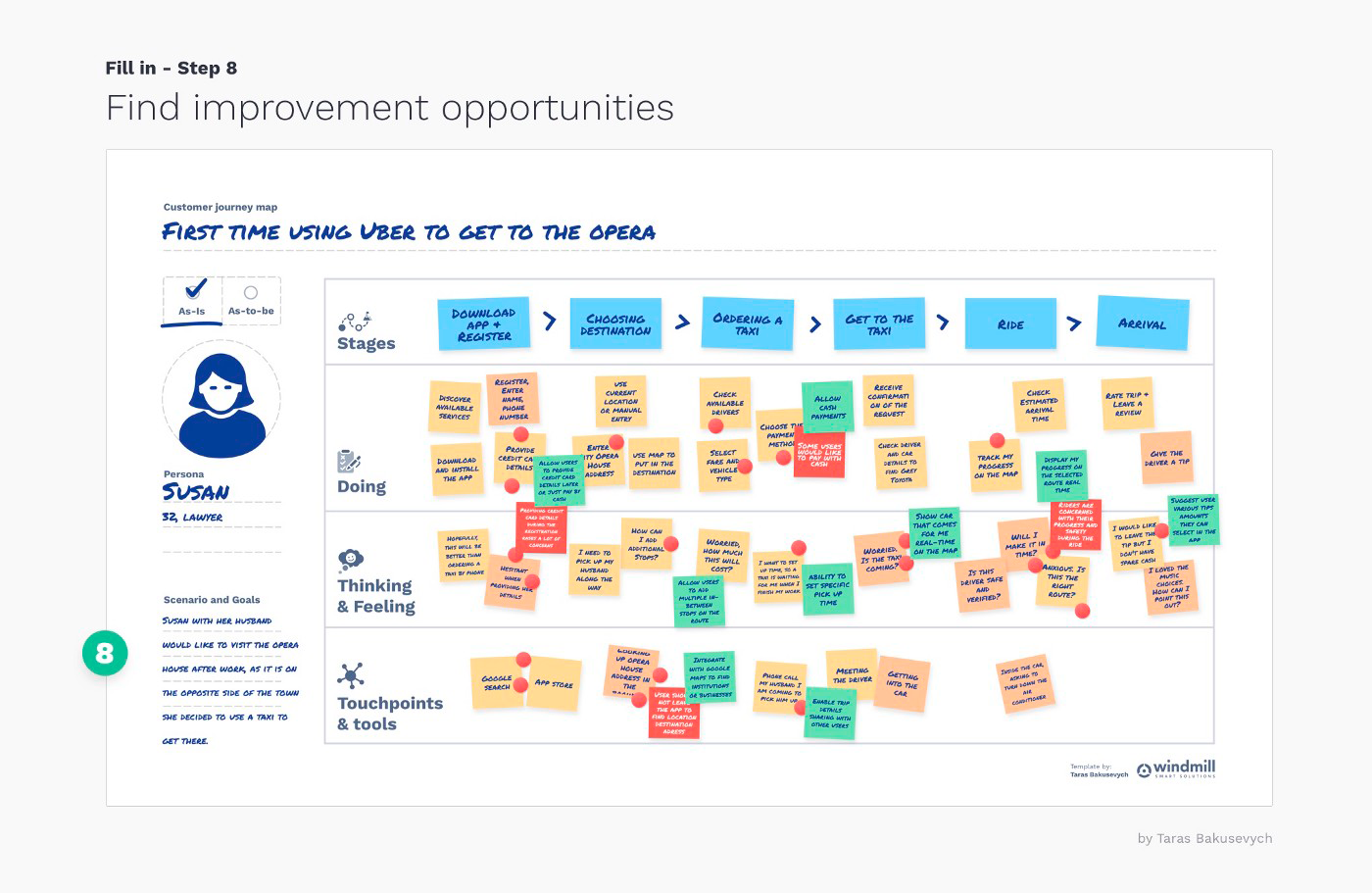Image resolution: width=1372 pixels, height=893 pixels.
Task: Click green 'Allow users to provide credit card details later' note
Action: click(x=559, y=480)
